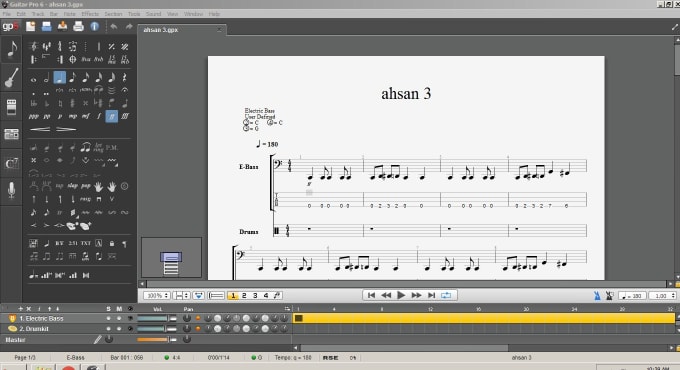The height and width of the screenshot is (370, 680).
Task: Click the Open file icon in top toolbar
Action: [x=46, y=26]
